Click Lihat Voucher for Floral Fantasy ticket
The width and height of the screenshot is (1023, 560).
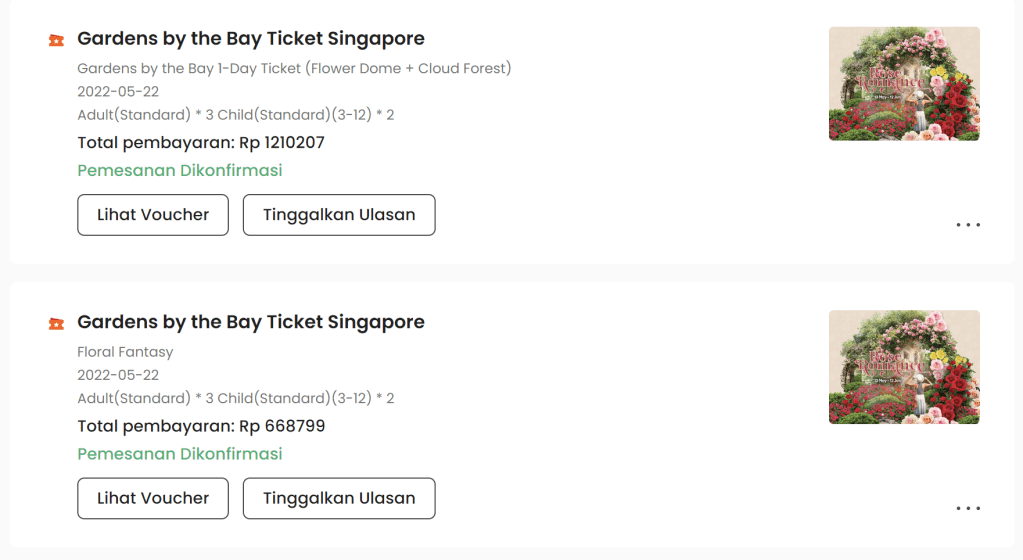click(x=153, y=498)
